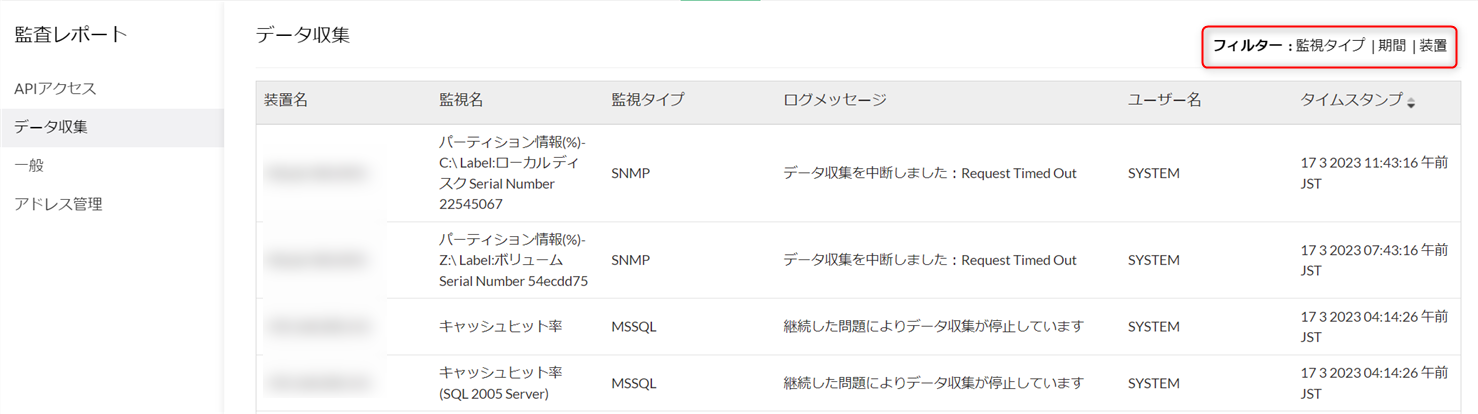This screenshot has height=414, width=1478.
Task: Click the 11:43:16 午前 timestamp cell
Action: (x=1374, y=173)
